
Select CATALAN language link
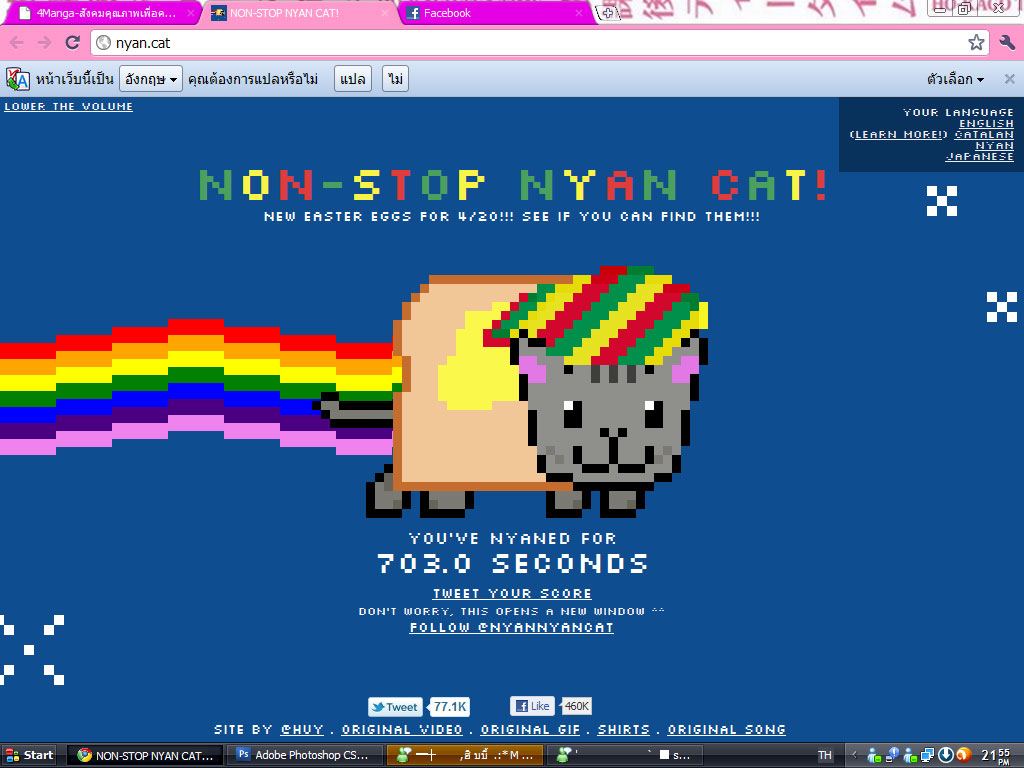pyautogui.click(x=984, y=135)
